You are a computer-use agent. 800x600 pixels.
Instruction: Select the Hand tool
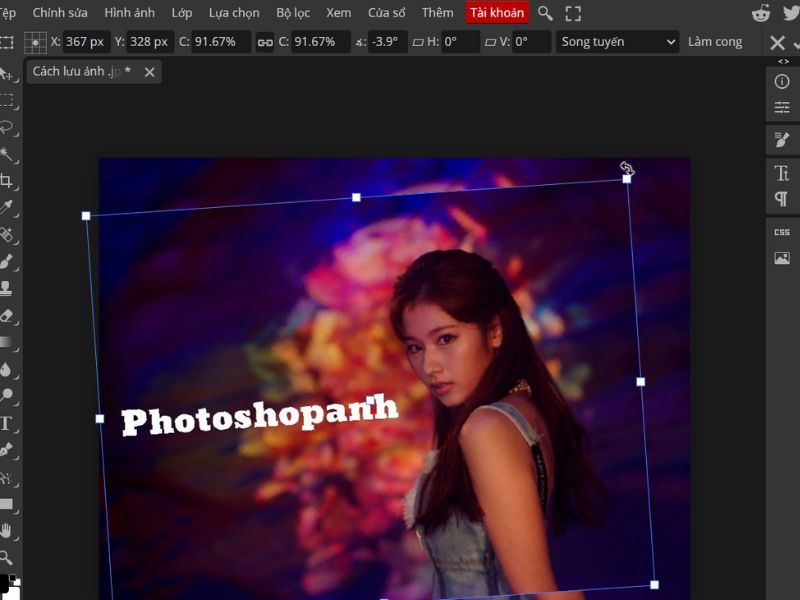6,531
